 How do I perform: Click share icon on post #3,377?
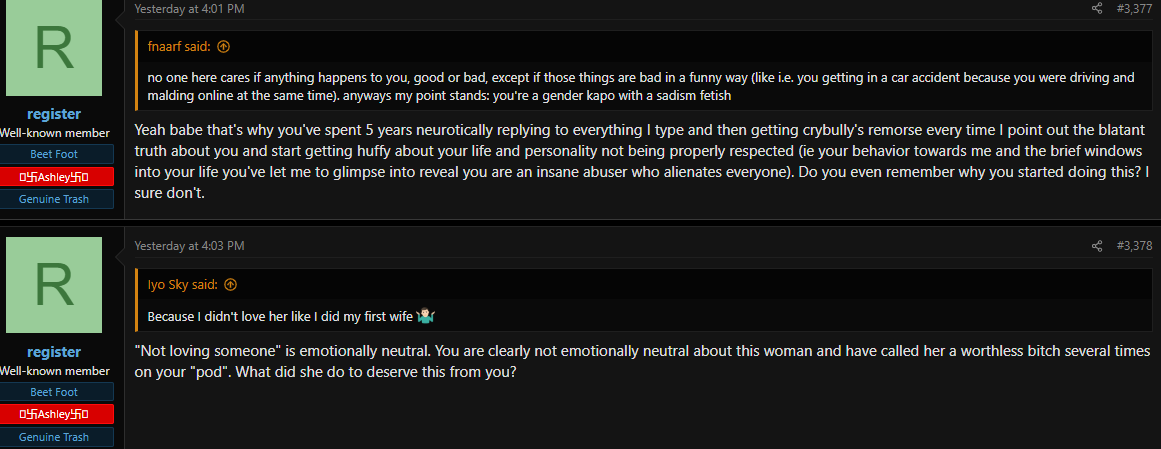click(x=1097, y=9)
